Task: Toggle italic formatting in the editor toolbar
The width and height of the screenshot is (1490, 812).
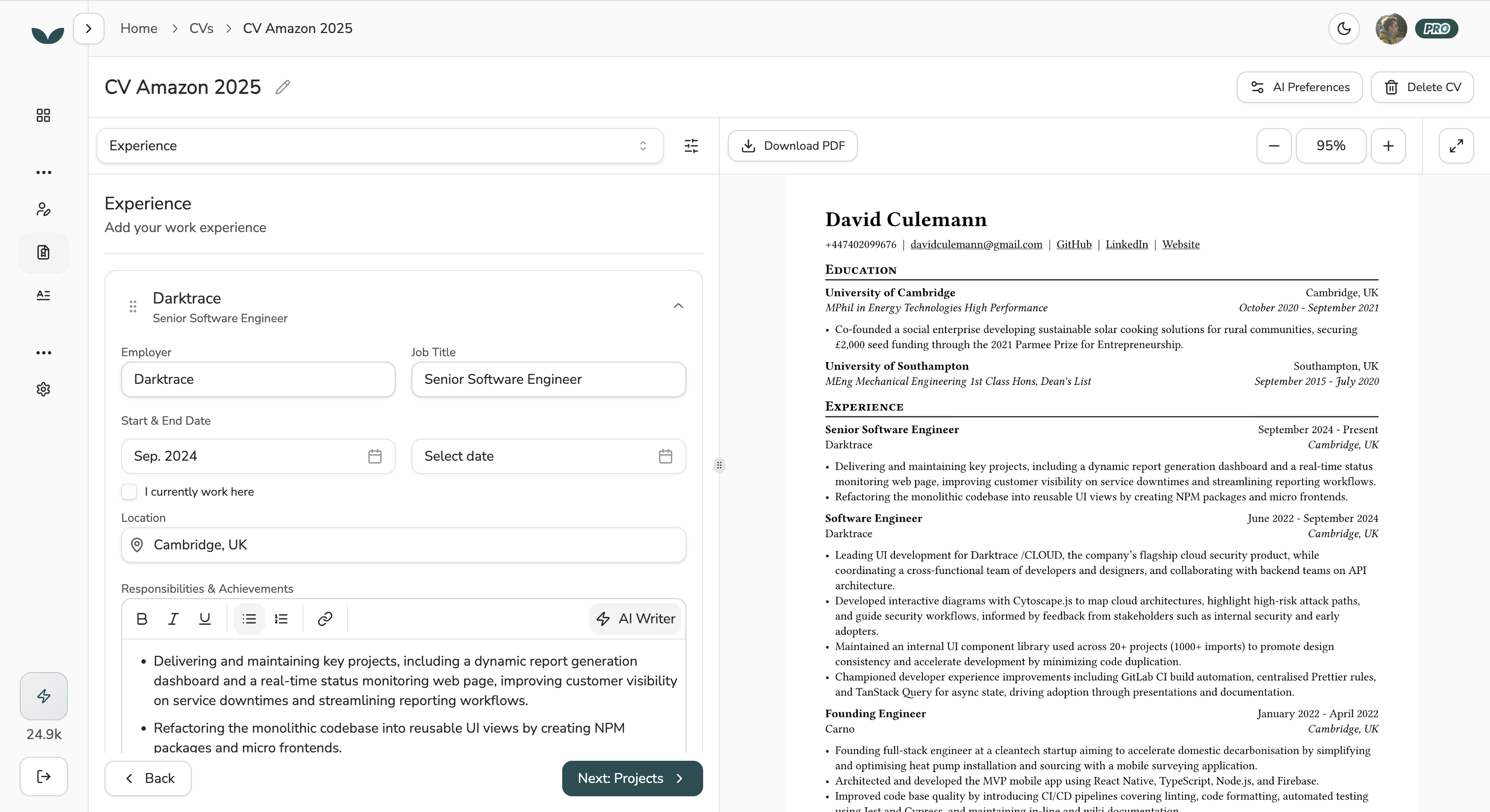Action: pyautogui.click(x=173, y=618)
